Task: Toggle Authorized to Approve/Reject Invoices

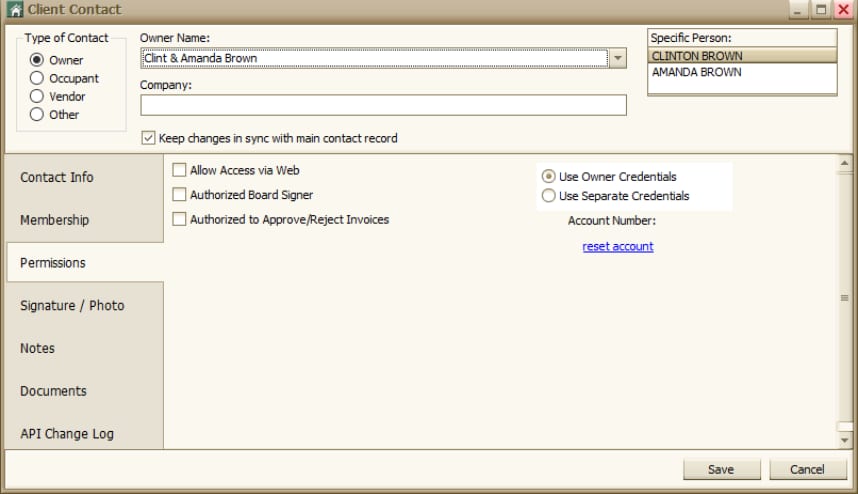Action: 179,219
